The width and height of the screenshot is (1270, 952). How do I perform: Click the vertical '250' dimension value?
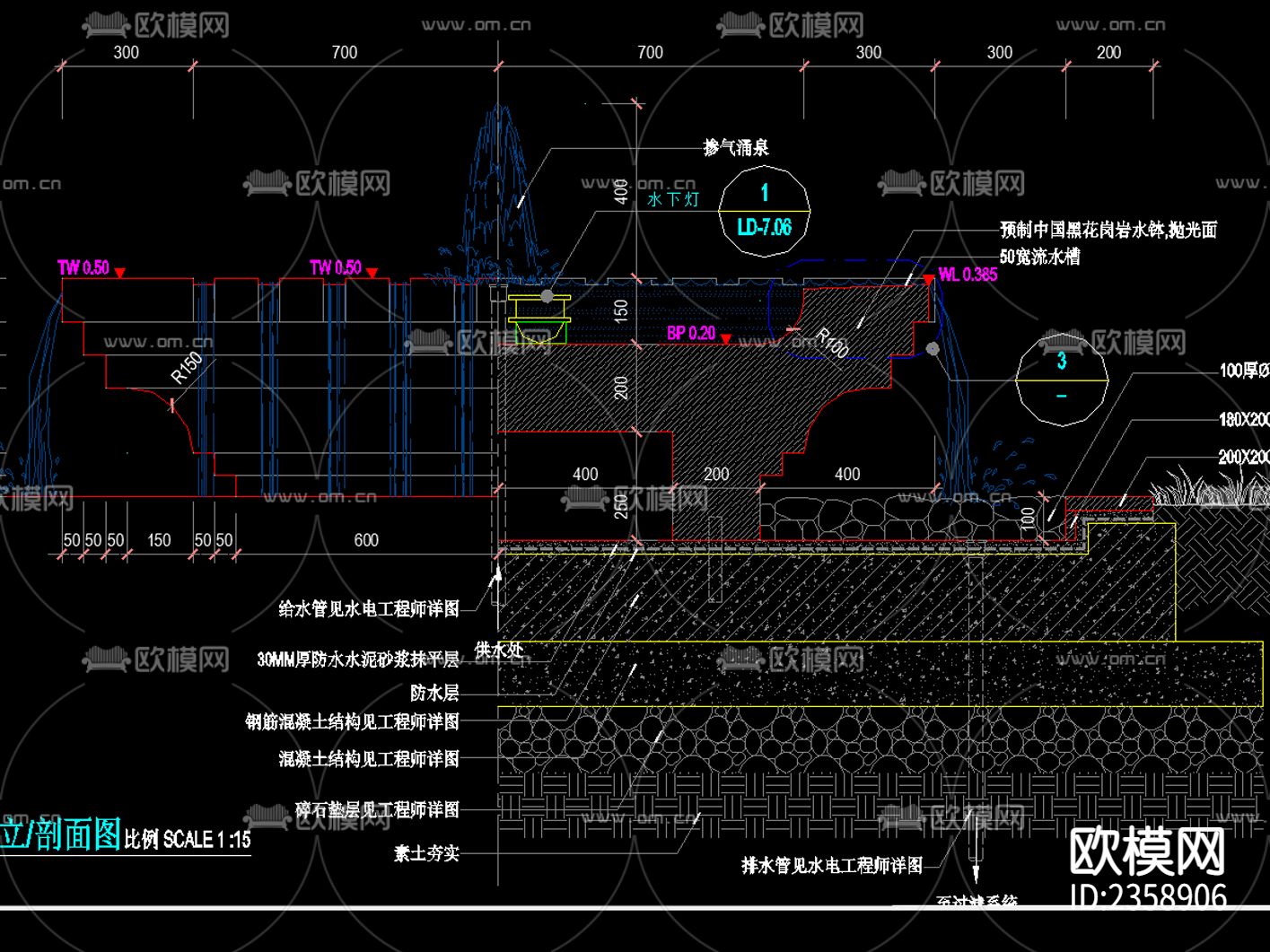[x=621, y=505]
